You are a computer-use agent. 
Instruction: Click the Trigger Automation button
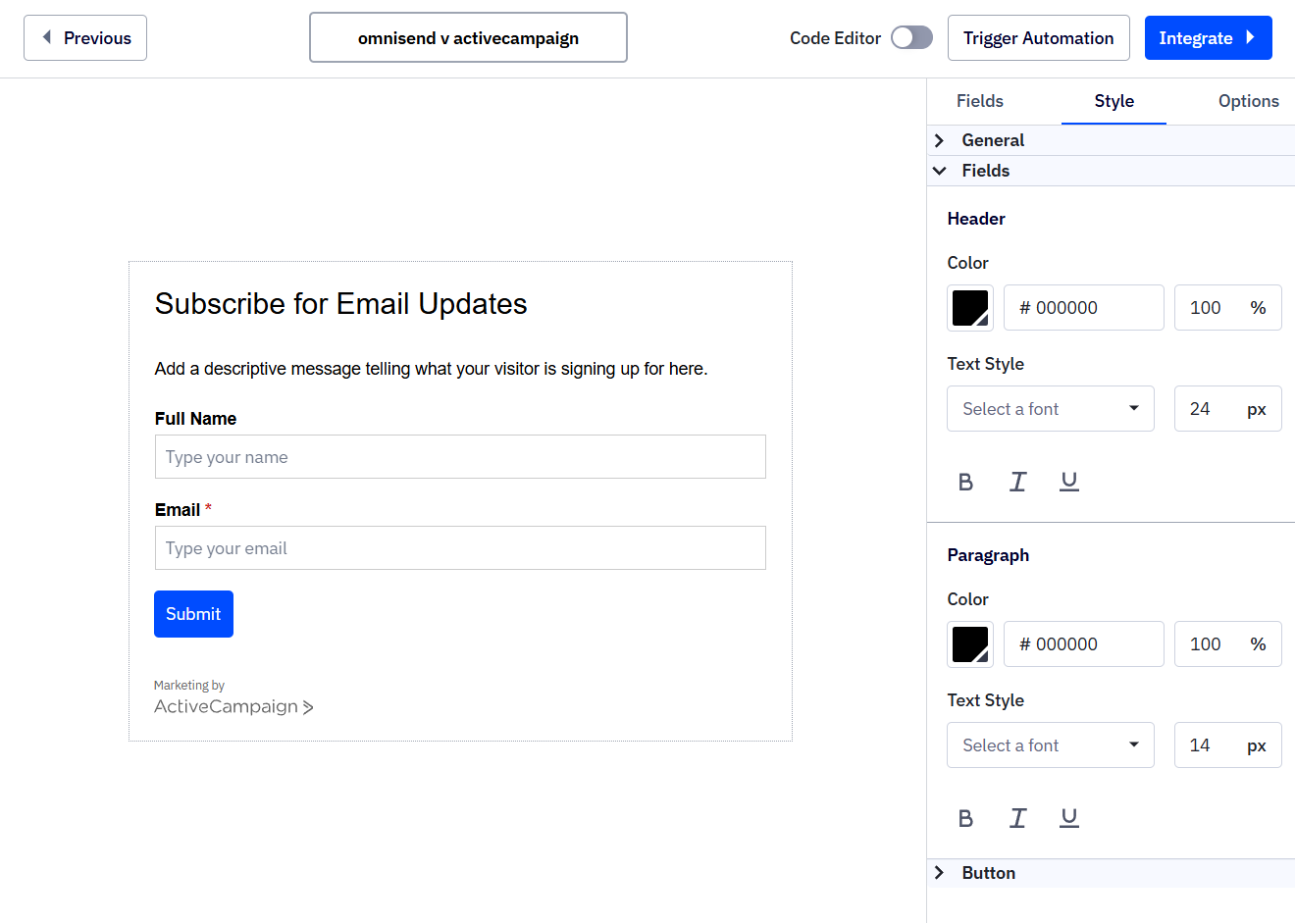1038,38
